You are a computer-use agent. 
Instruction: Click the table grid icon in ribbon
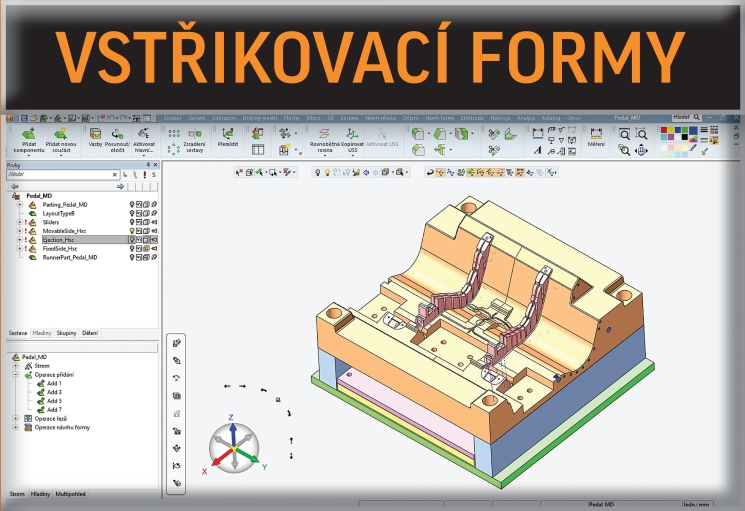pyautogui.click(x=258, y=150)
